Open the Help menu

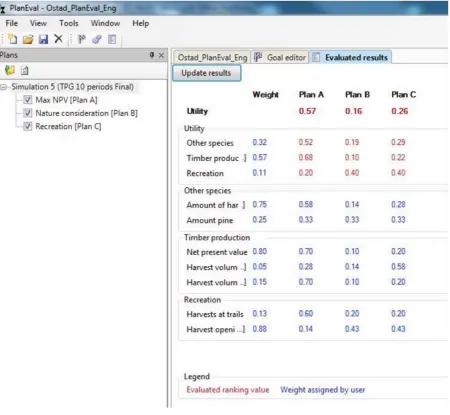140,23
